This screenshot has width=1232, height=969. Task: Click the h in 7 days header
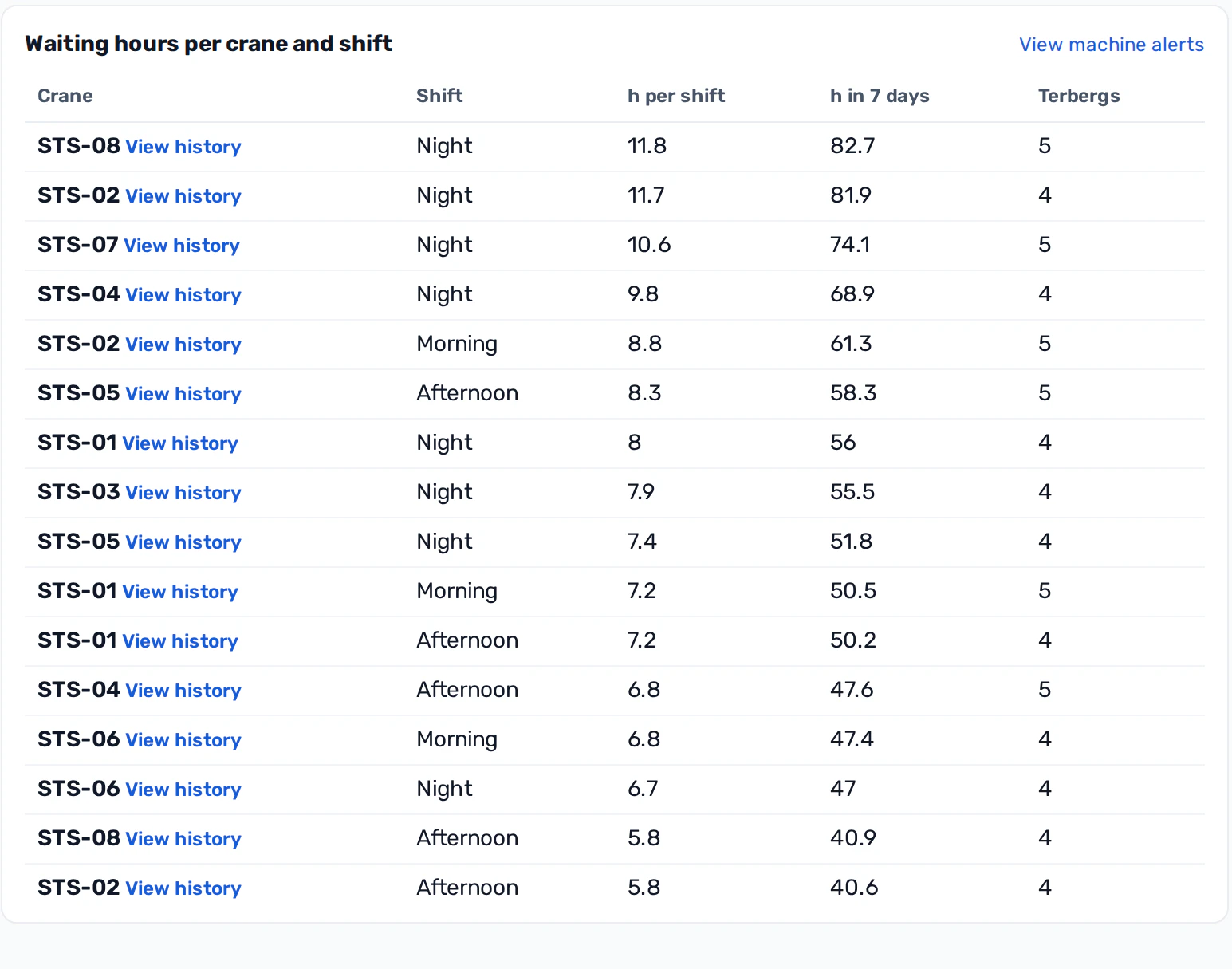[x=880, y=96]
